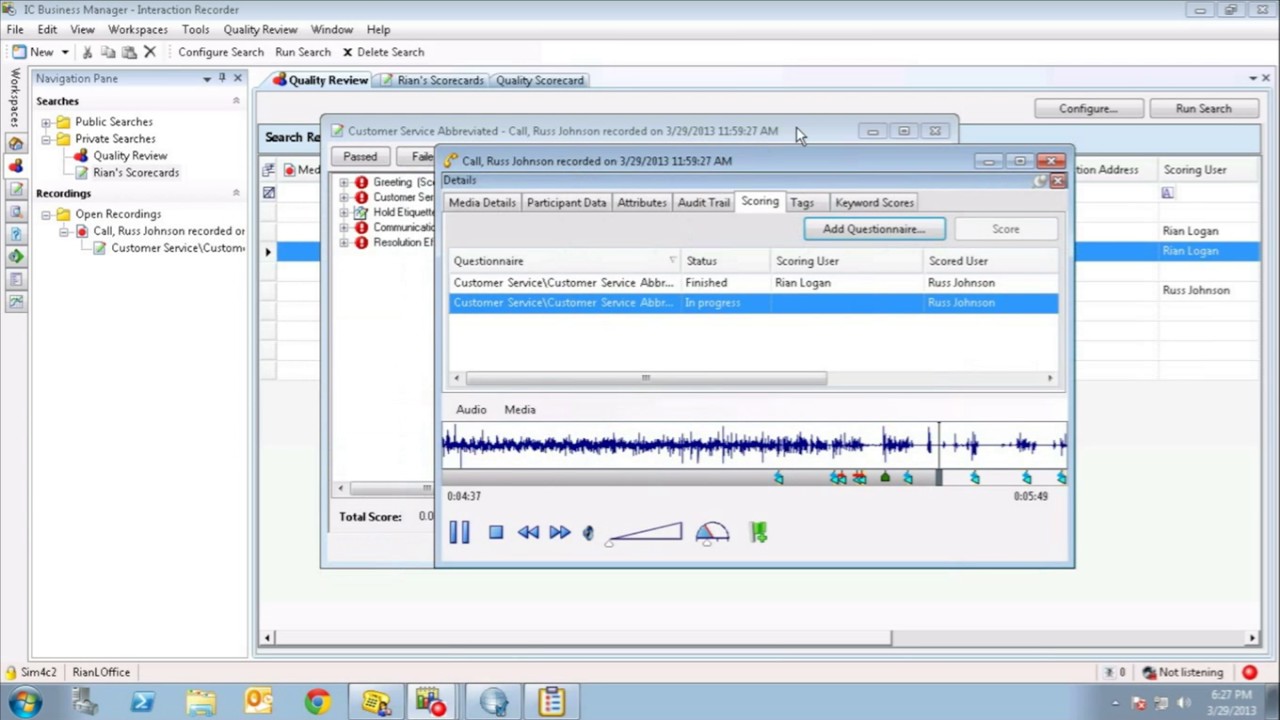The image size is (1280, 720).
Task: Open the home workspace icon in sidebar
Action: click(16, 143)
